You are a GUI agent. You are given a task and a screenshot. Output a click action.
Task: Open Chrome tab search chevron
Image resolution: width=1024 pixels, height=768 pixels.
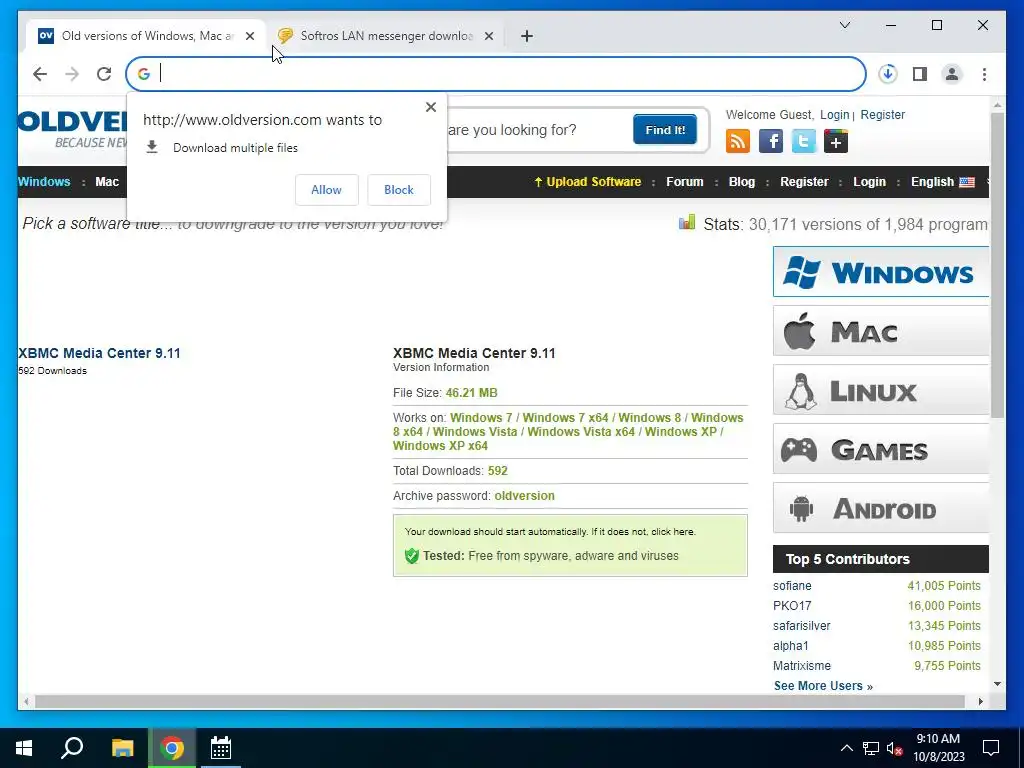[844, 25]
